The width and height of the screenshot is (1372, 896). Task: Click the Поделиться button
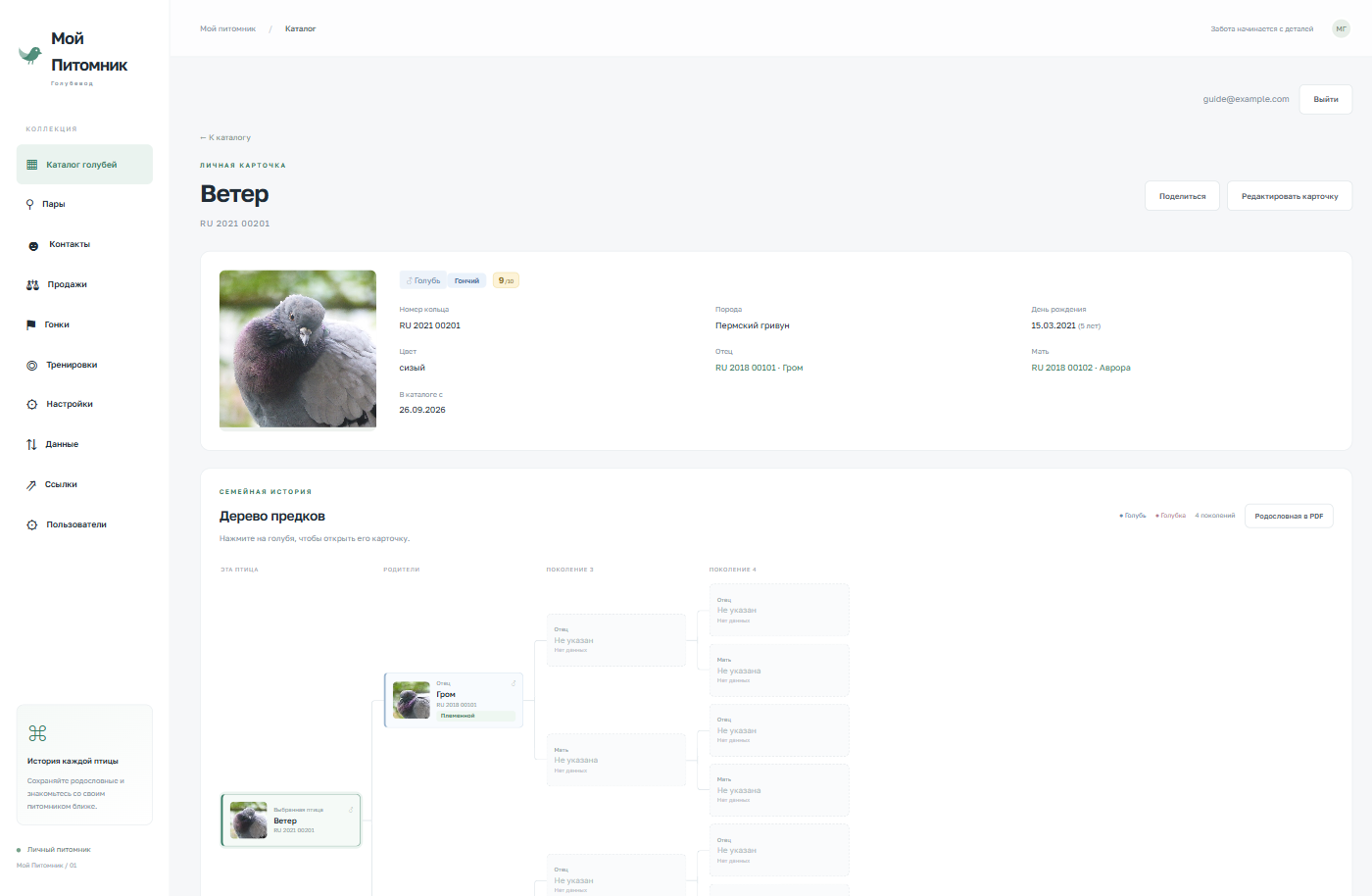[1183, 196]
